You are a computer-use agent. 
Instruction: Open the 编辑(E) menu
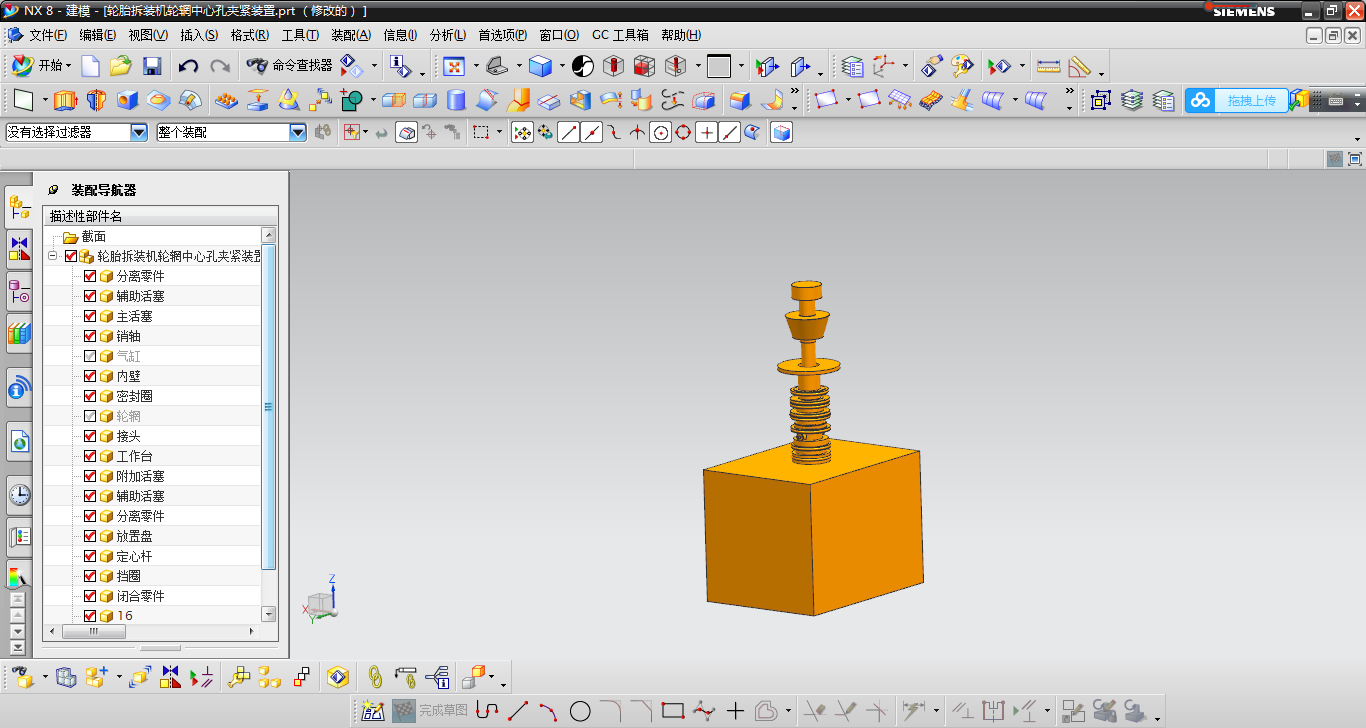pyautogui.click(x=98, y=35)
